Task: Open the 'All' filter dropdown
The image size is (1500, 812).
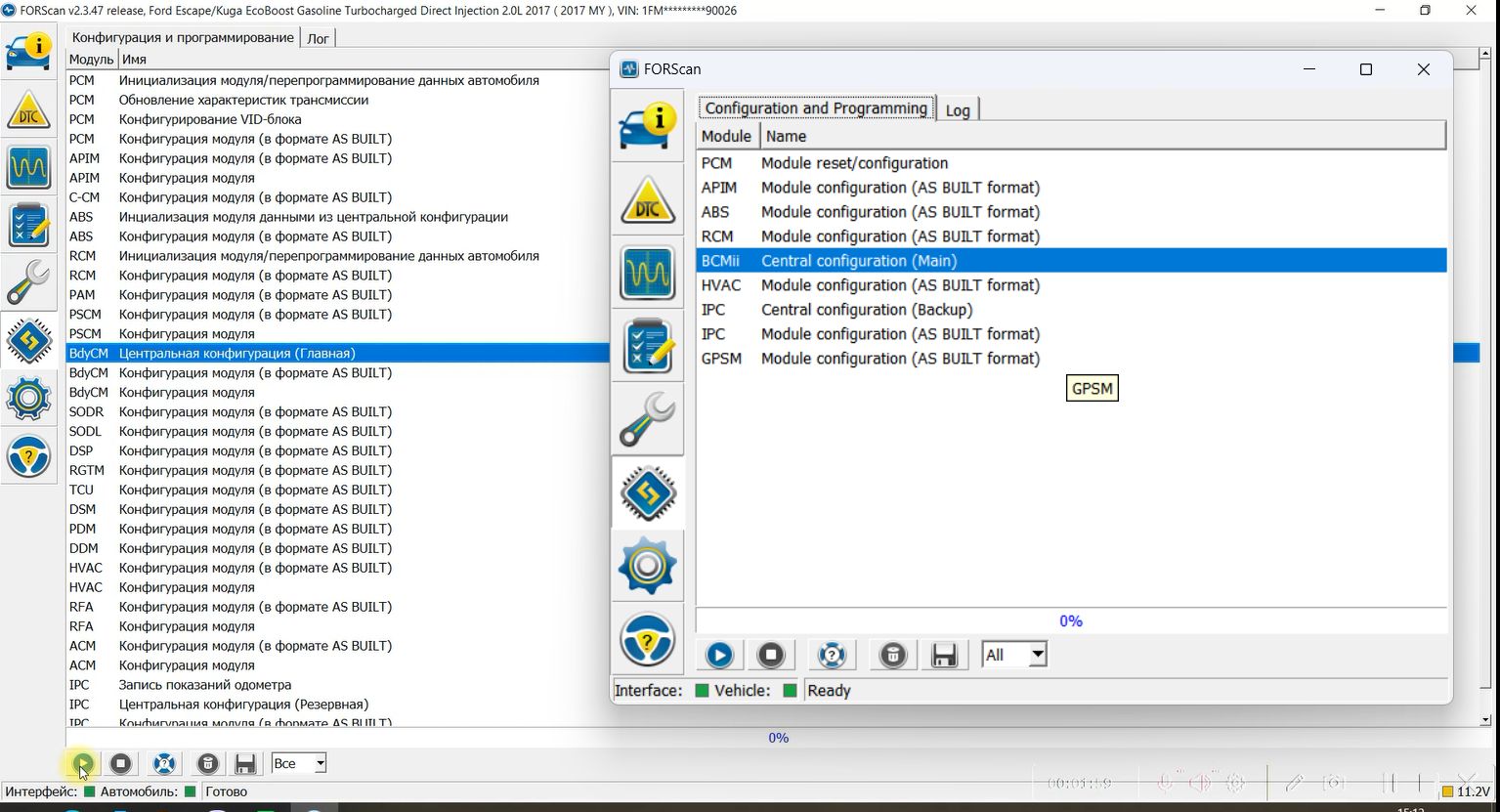Action: [x=1014, y=655]
